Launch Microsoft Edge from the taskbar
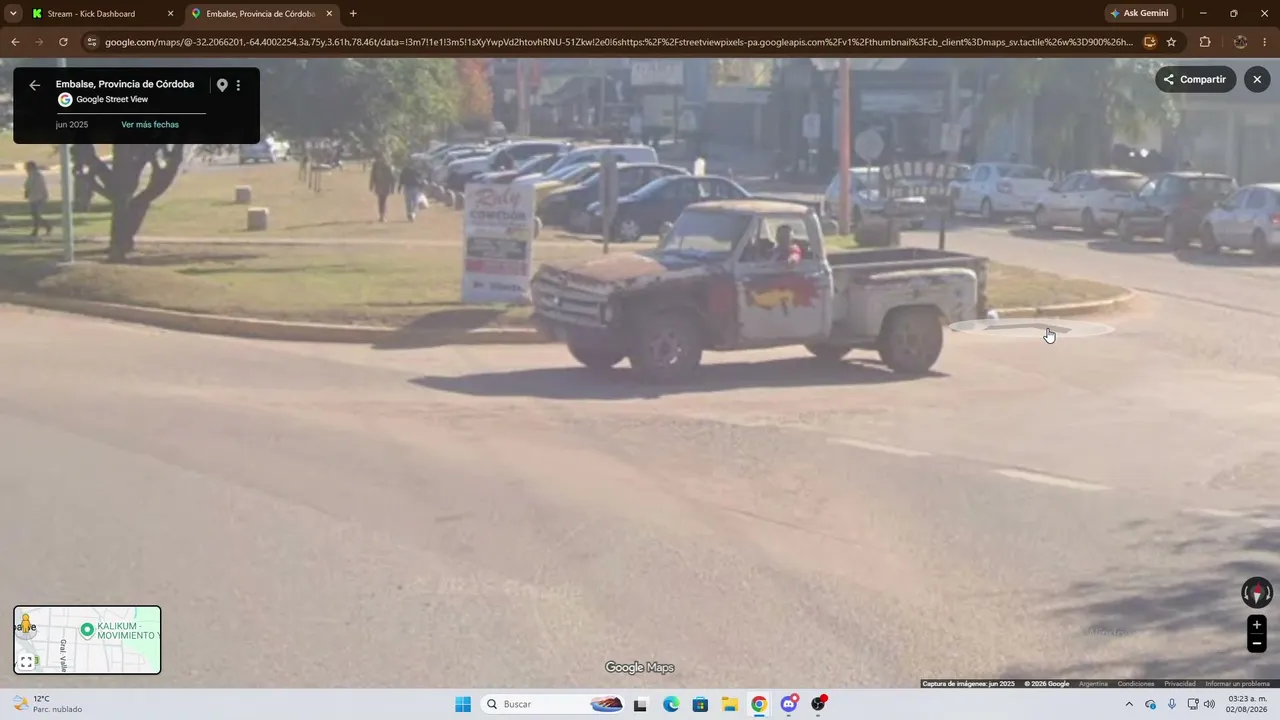1280x720 pixels. [x=671, y=704]
